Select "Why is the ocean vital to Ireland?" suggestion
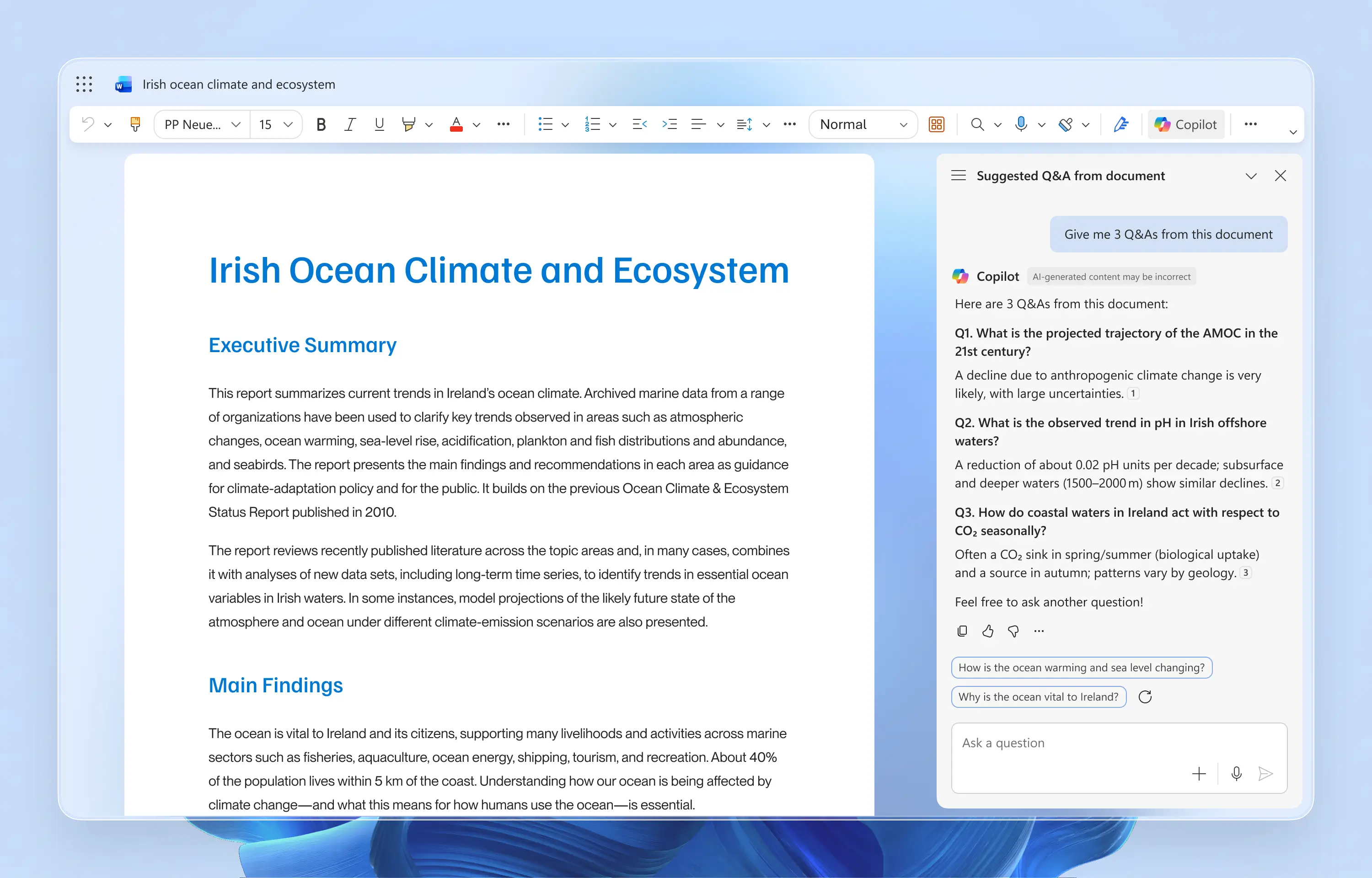Image resolution: width=1372 pixels, height=878 pixels. (1038, 697)
